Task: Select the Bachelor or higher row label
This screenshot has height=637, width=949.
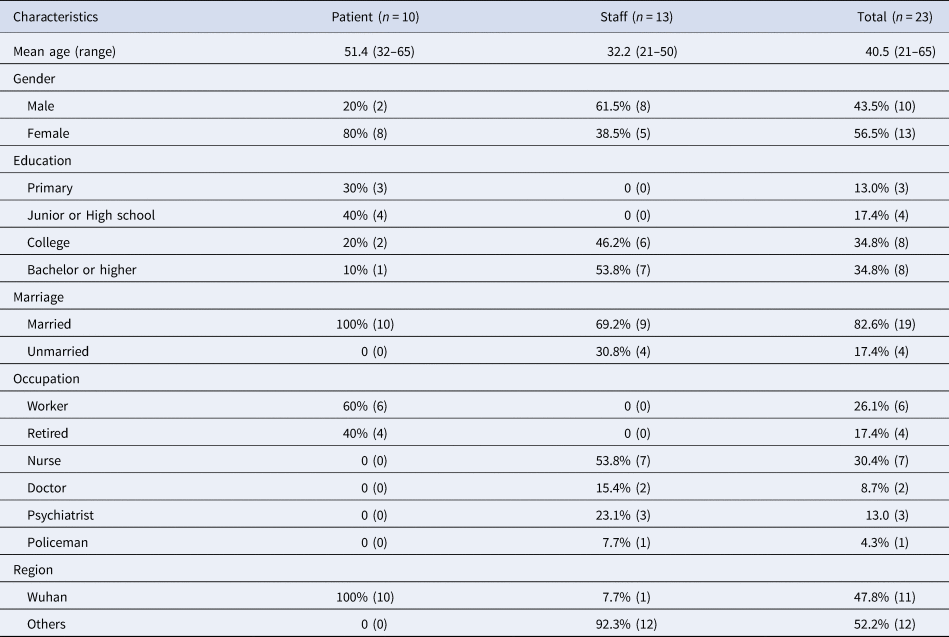Action: click(84, 270)
